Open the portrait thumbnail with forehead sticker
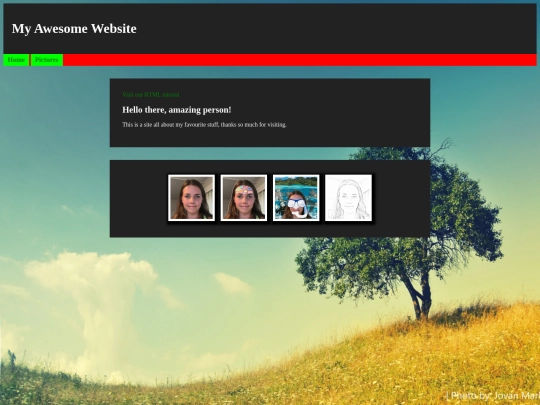 pyautogui.click(x=244, y=198)
